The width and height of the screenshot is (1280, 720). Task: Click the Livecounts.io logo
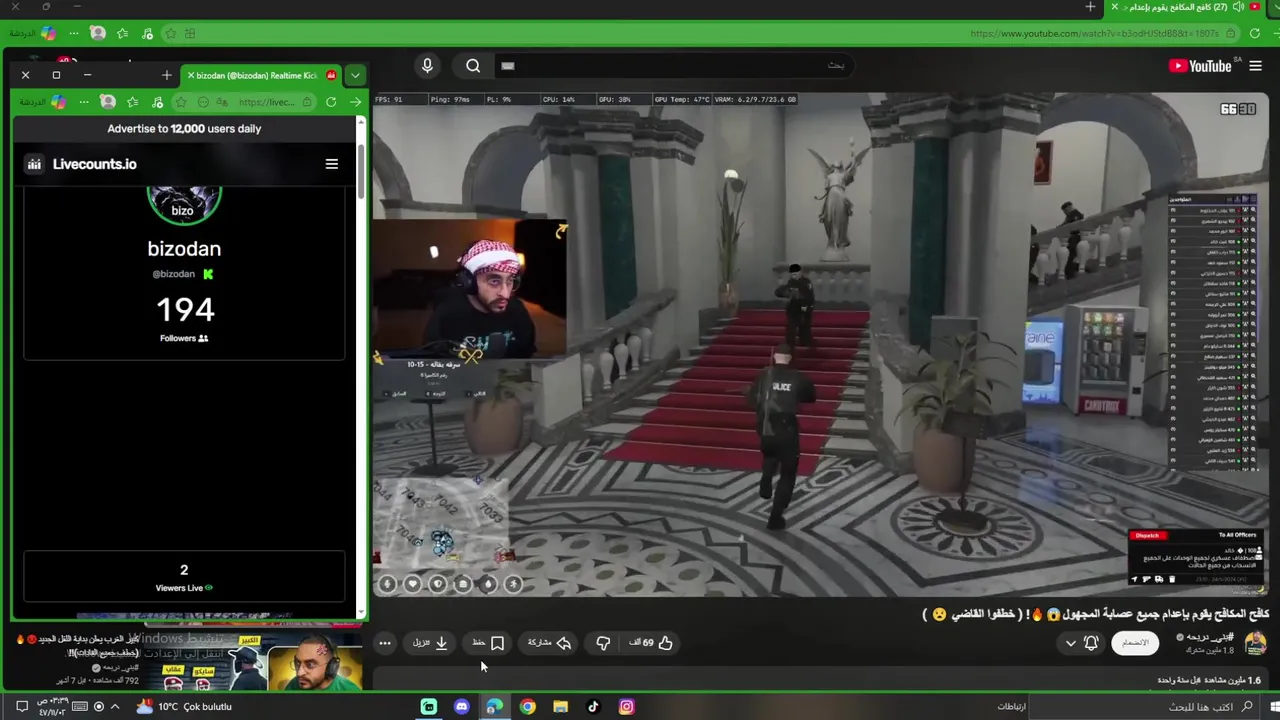point(82,164)
